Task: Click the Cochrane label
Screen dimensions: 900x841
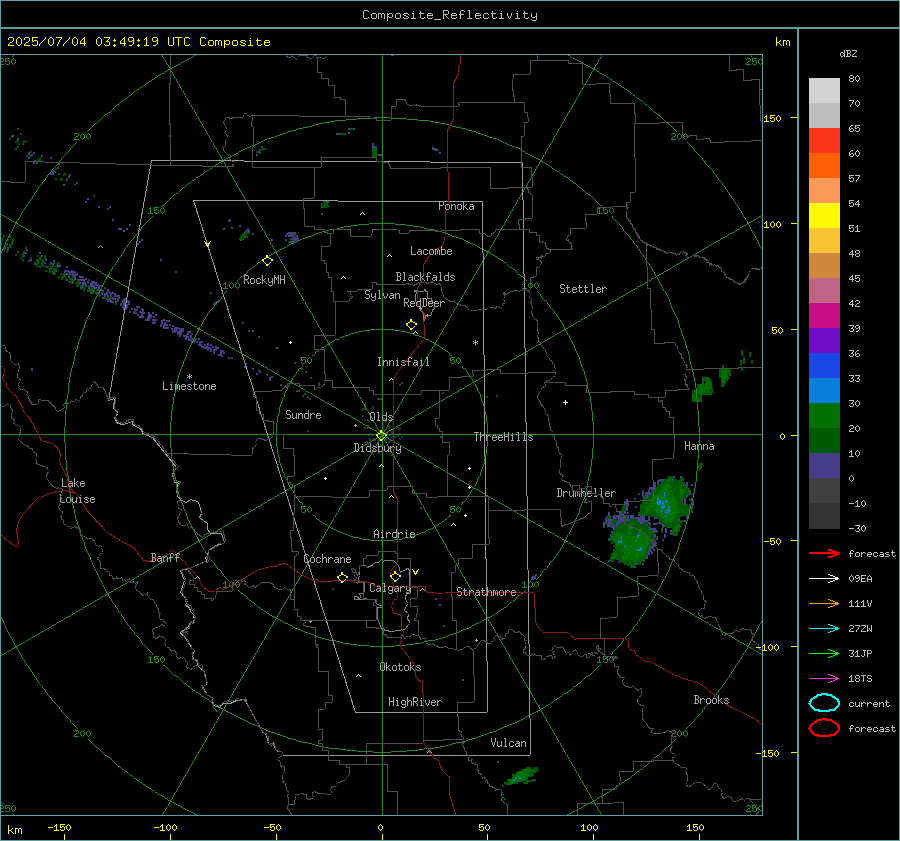Action: click(327, 559)
